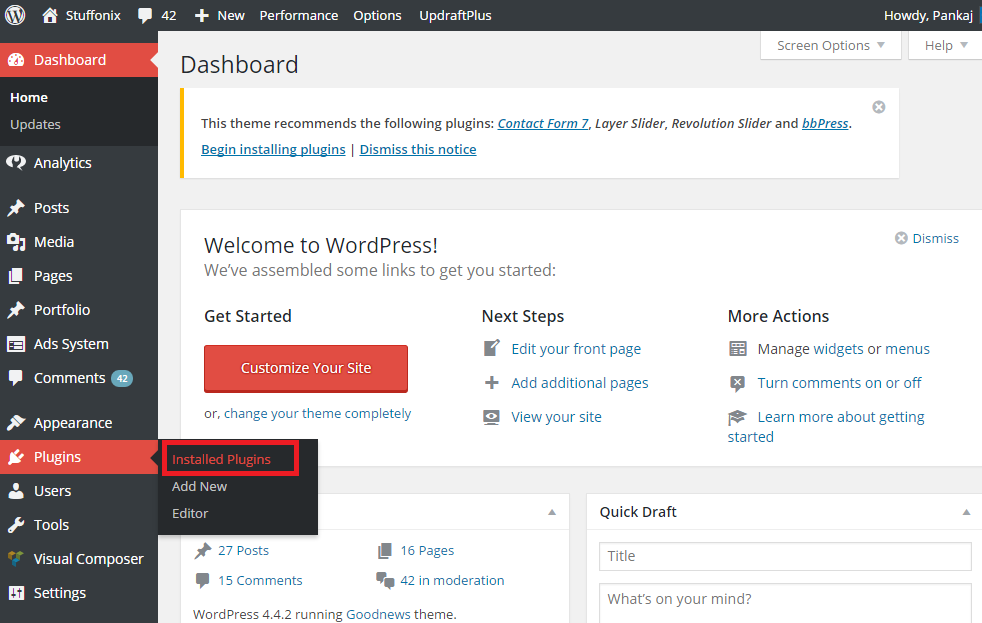Open the Goodnews theme link

[x=378, y=614]
